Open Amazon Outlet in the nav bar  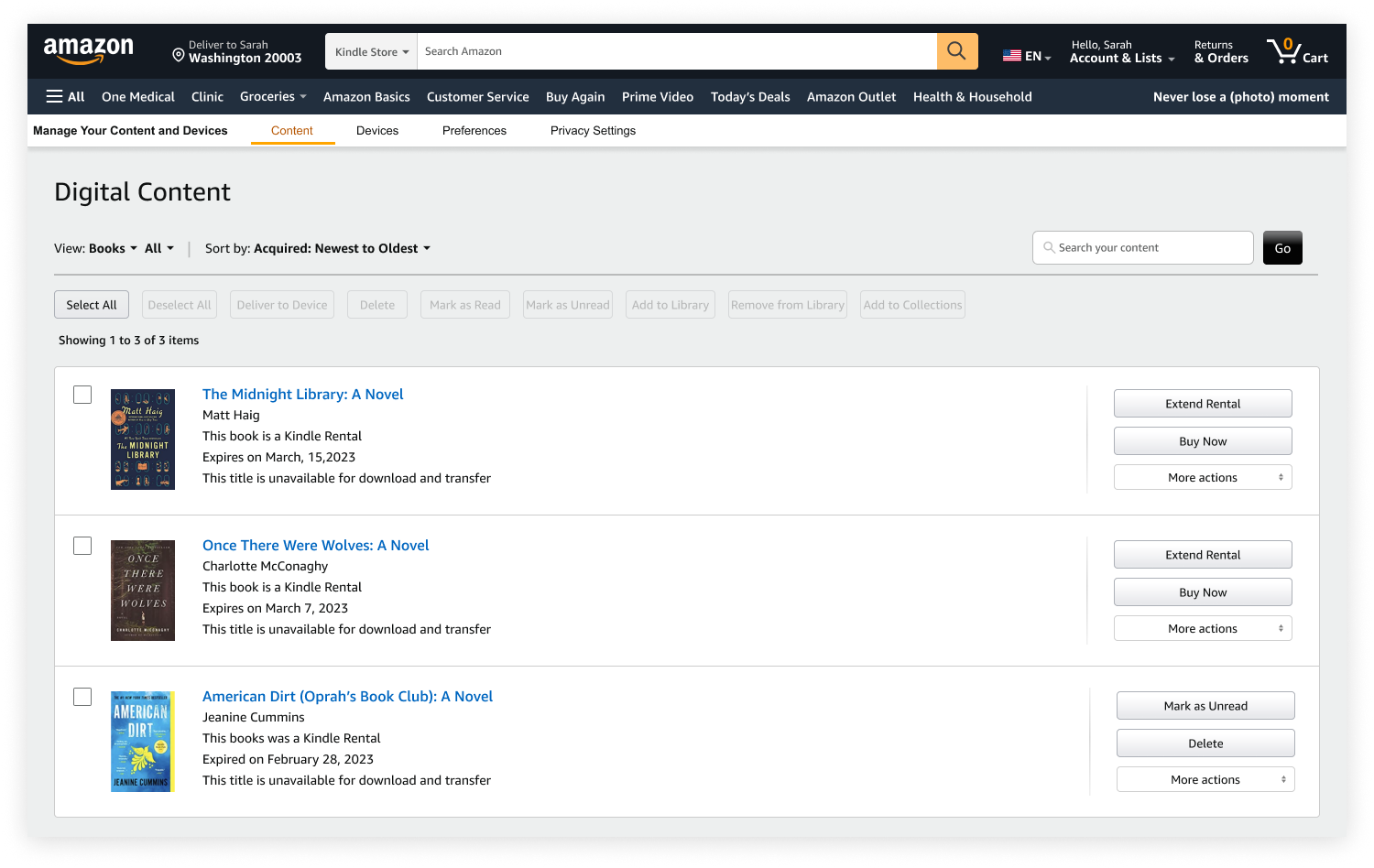click(x=852, y=96)
